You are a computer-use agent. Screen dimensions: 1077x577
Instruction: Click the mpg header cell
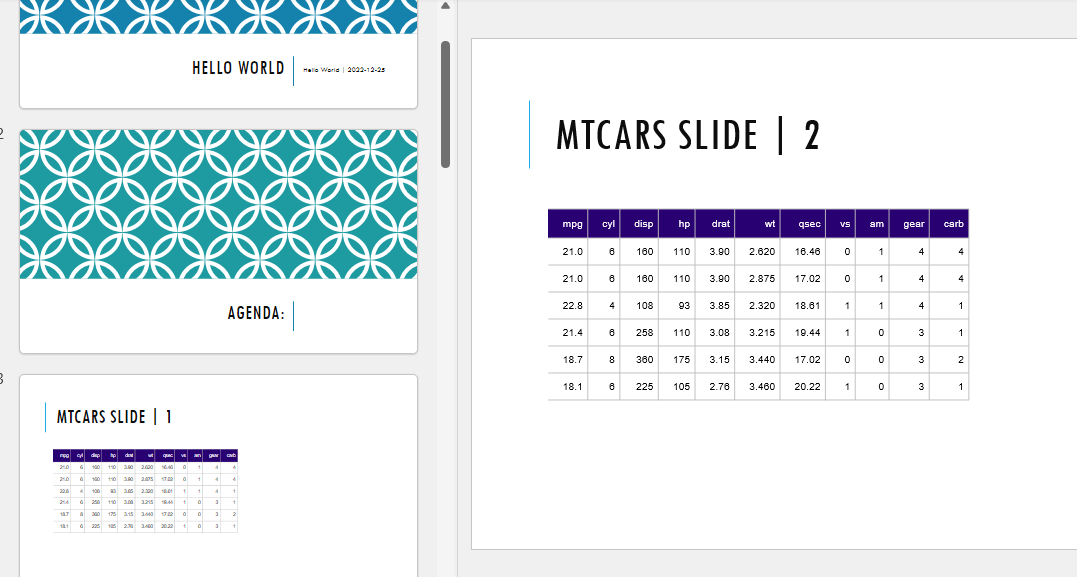coord(568,224)
